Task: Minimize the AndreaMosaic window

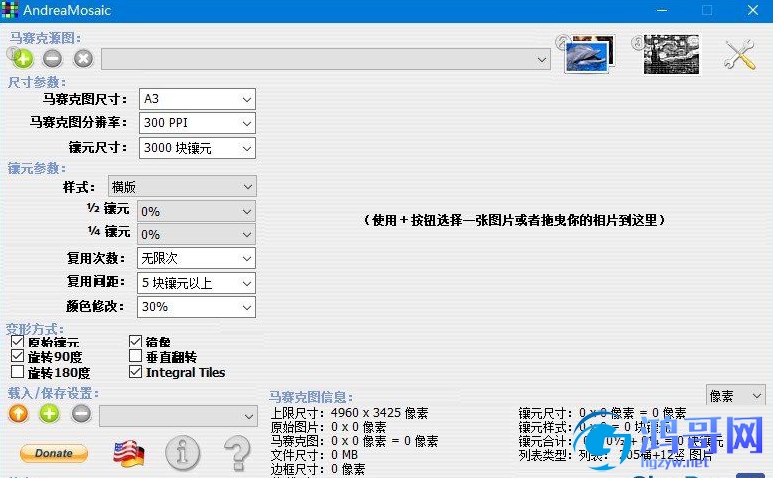Action: point(662,10)
